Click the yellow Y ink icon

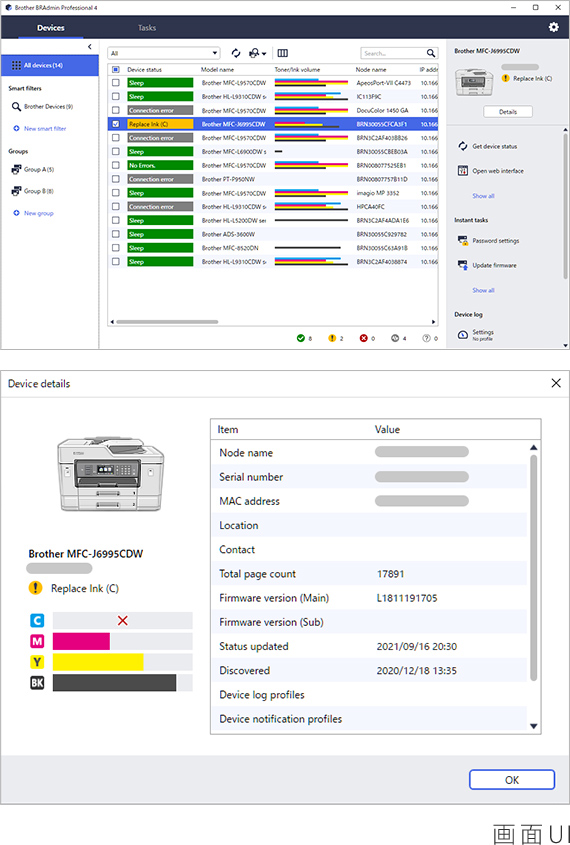click(x=37, y=662)
